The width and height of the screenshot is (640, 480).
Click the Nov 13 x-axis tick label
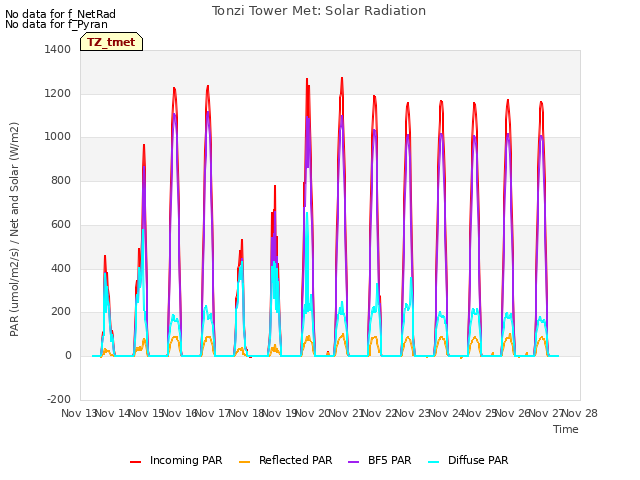coord(78,413)
